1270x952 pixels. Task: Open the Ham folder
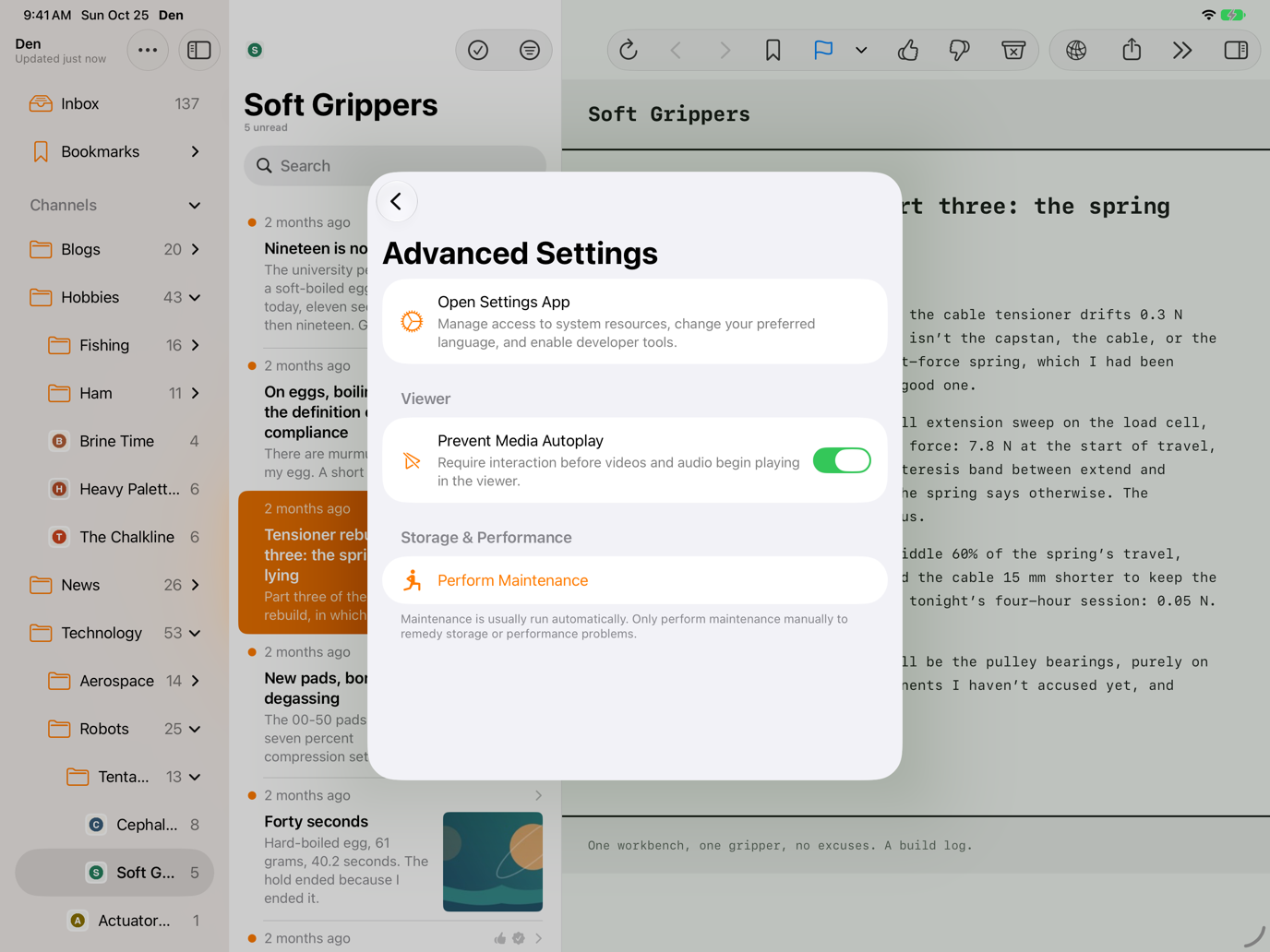coord(114,393)
